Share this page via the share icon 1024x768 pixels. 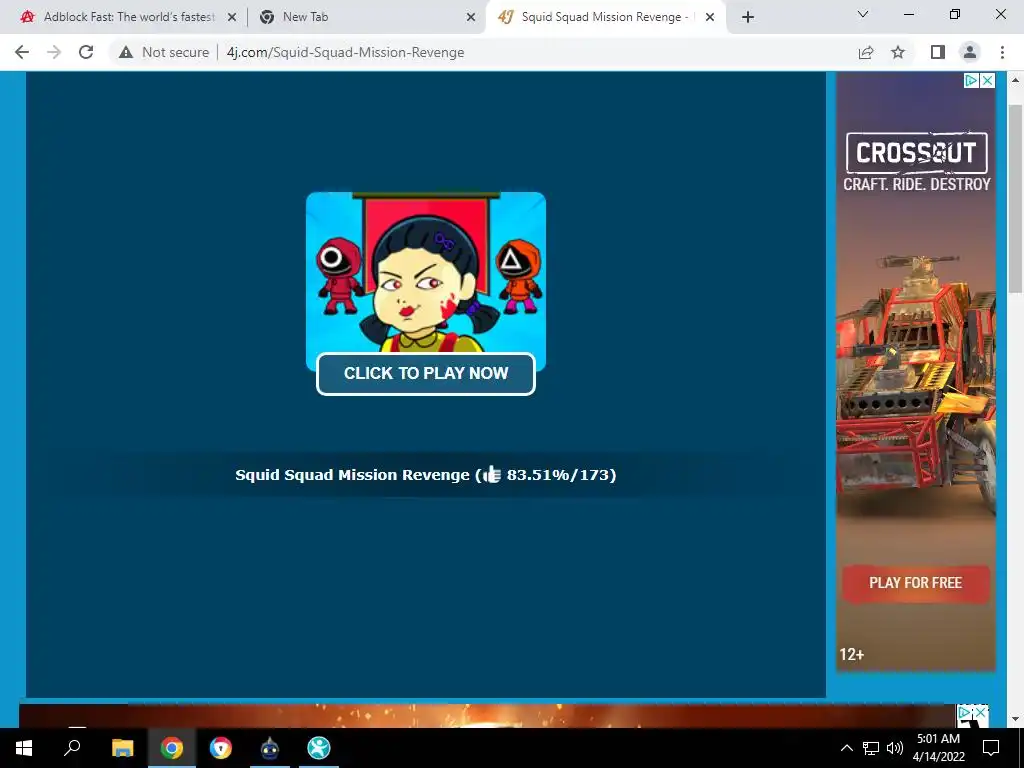(865, 52)
